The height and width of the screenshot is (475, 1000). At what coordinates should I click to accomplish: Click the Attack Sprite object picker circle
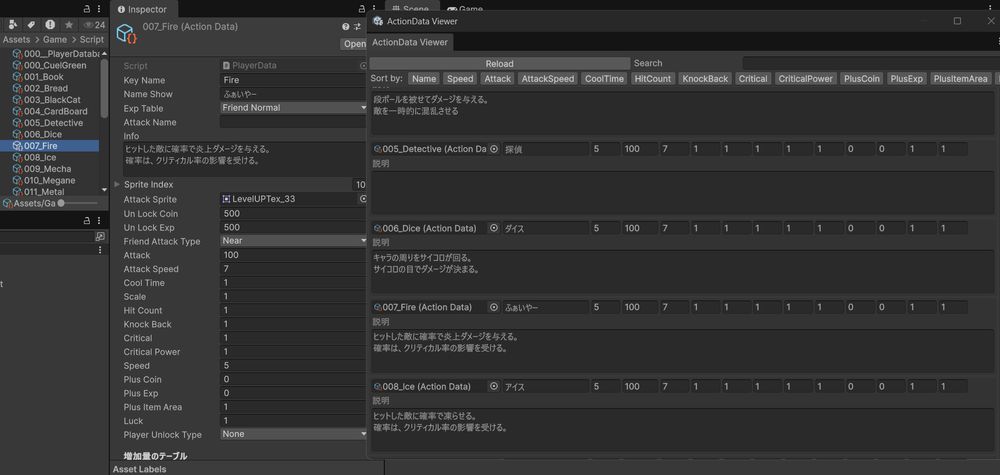[364, 199]
